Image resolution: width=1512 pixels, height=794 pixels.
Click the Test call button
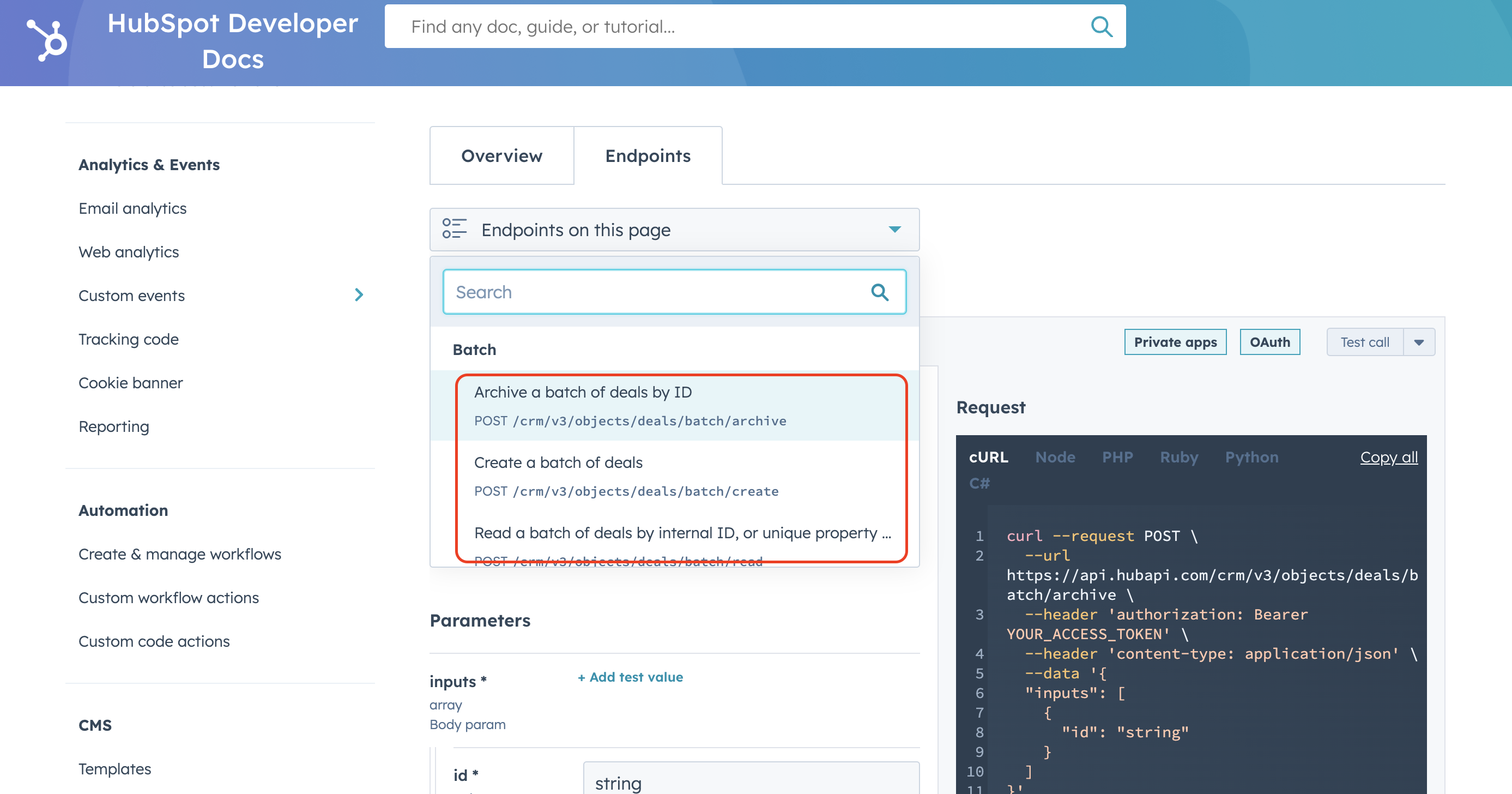tap(1365, 342)
